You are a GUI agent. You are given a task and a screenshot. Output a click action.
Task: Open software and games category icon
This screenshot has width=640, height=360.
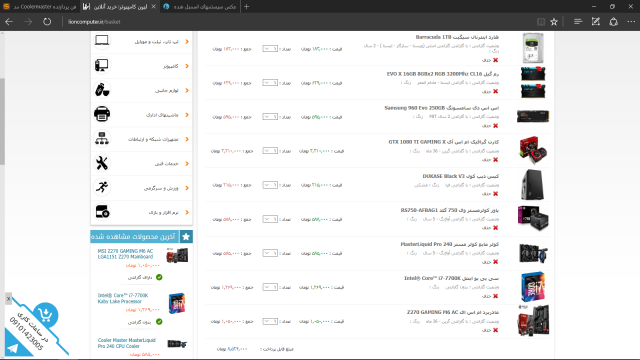tap(102, 212)
